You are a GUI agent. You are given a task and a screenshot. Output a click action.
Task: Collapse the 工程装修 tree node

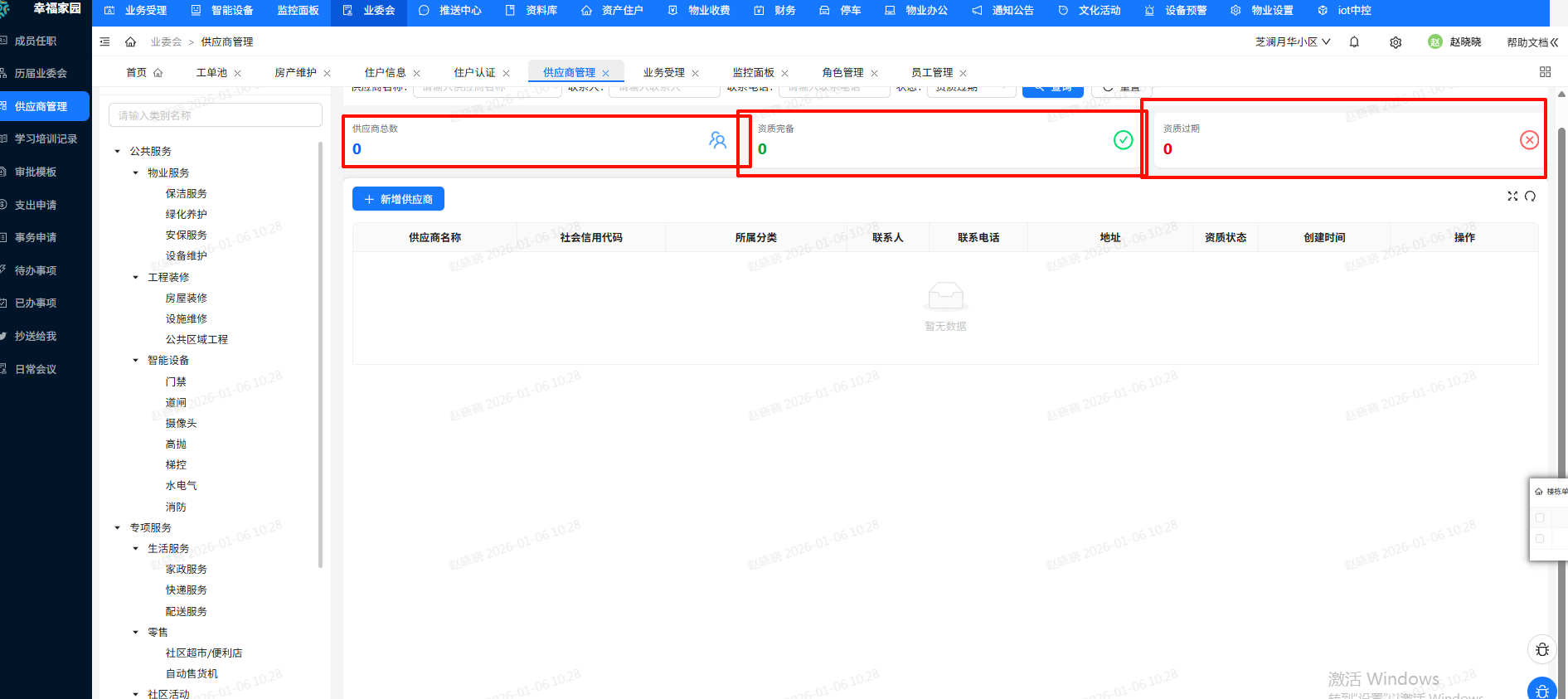click(136, 278)
